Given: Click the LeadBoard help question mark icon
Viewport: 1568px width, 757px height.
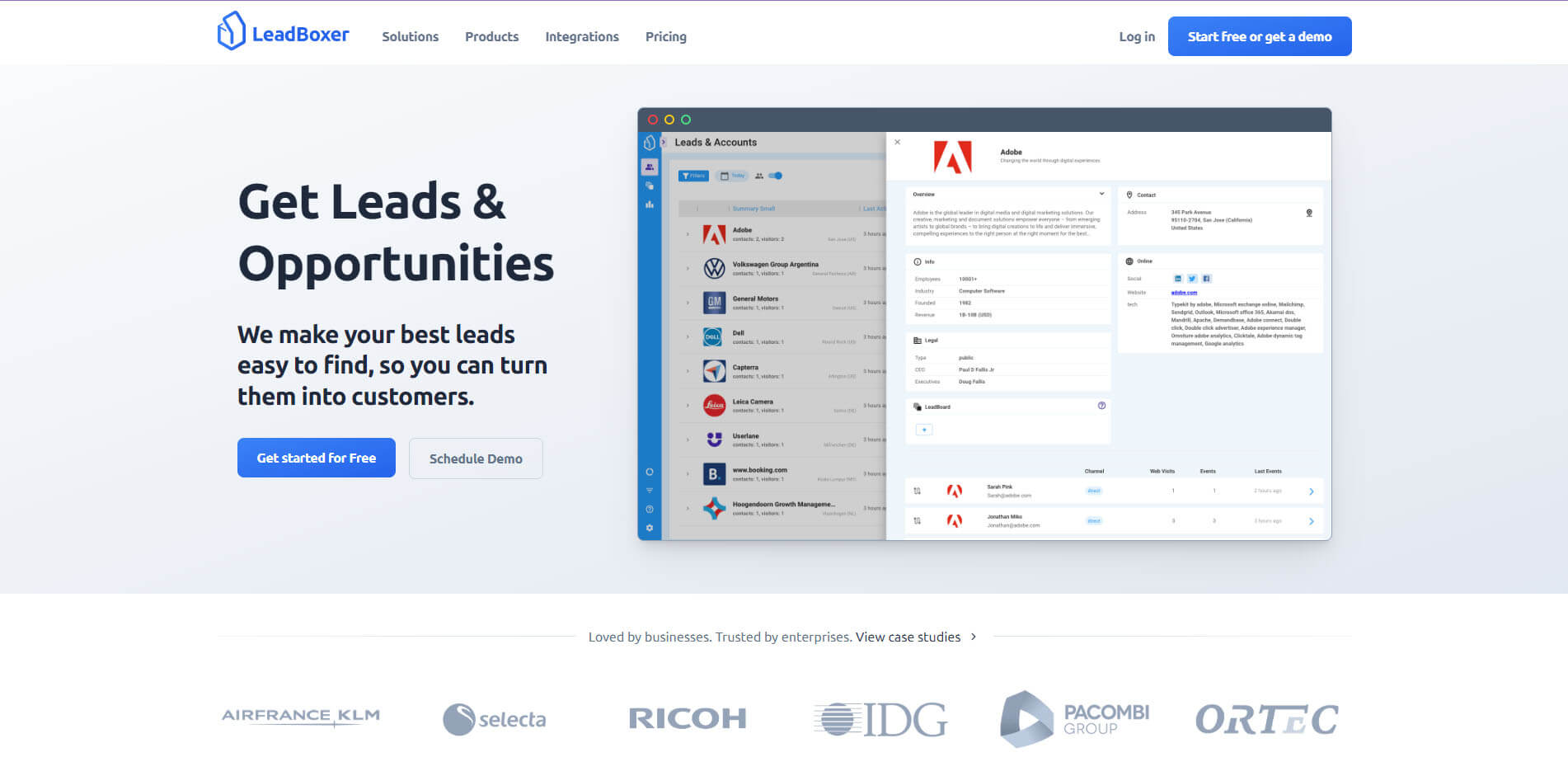Looking at the screenshot, I should coord(1101,406).
